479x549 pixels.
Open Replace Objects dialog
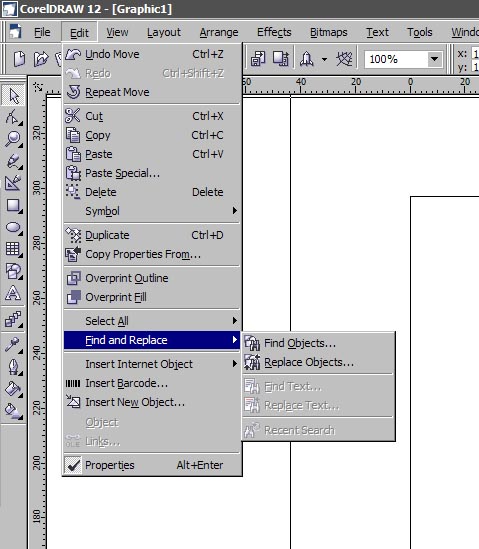[318, 362]
